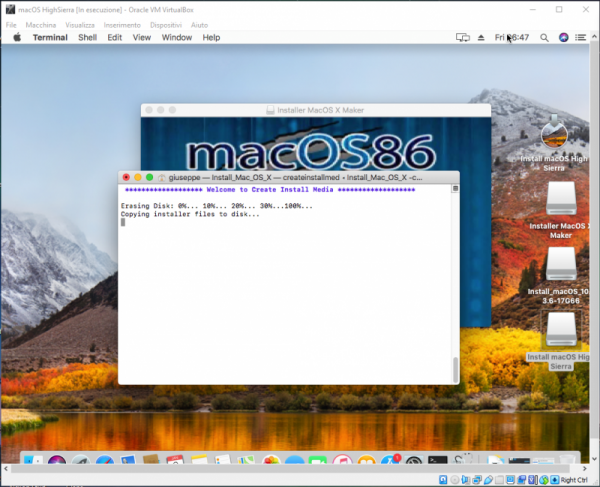Click the VirtualBox virtualization status icon
Screen dimensions: 600x487
point(532,480)
